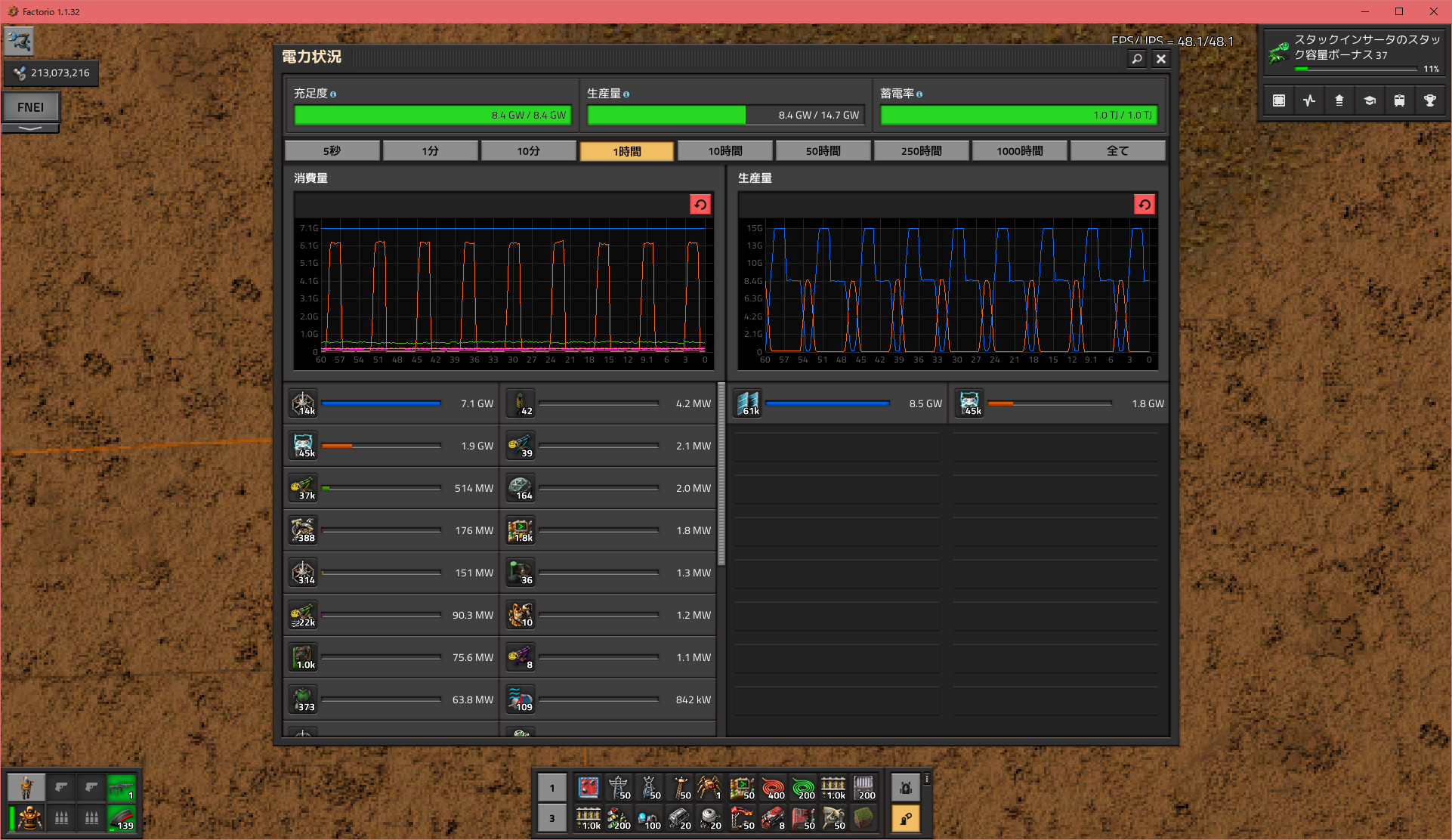Image resolution: width=1452 pixels, height=840 pixels.
Task: Select the 1分 time range tab
Action: point(431,151)
